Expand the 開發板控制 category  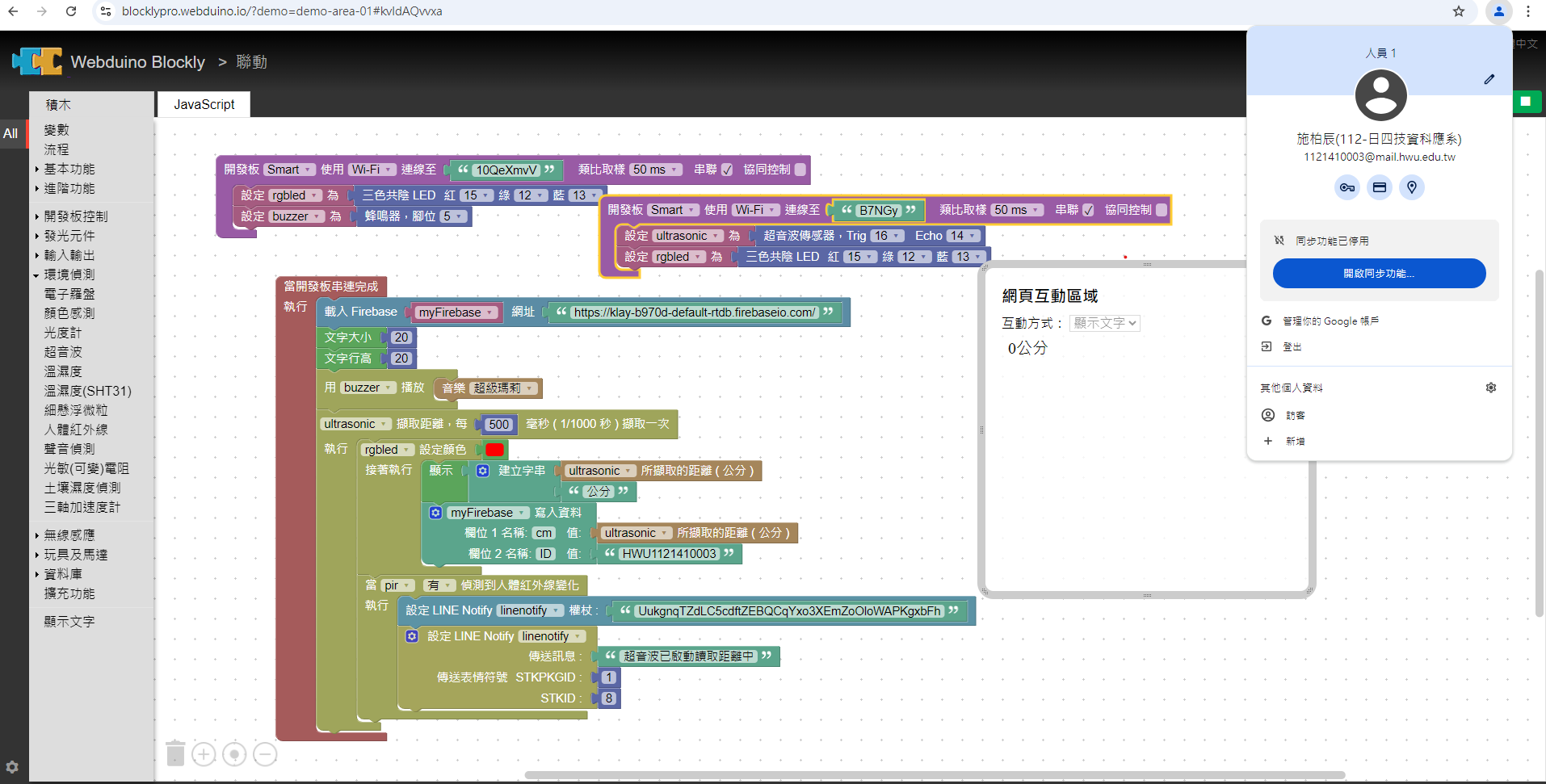75,216
